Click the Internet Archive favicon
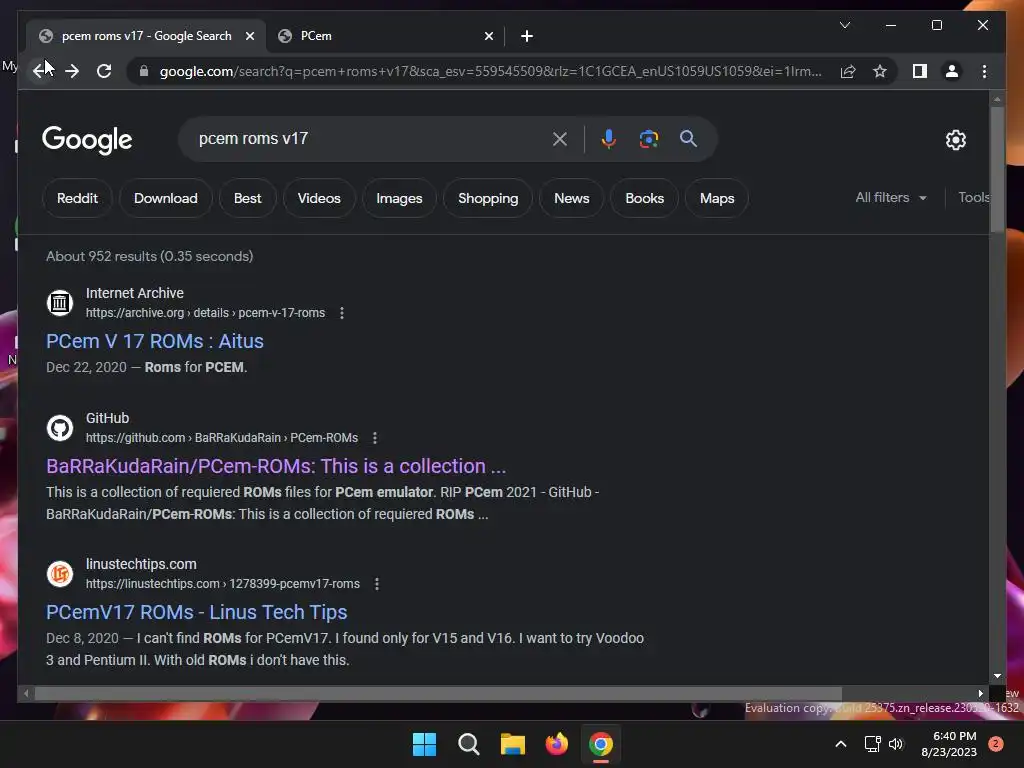The height and width of the screenshot is (768, 1024). (59, 303)
